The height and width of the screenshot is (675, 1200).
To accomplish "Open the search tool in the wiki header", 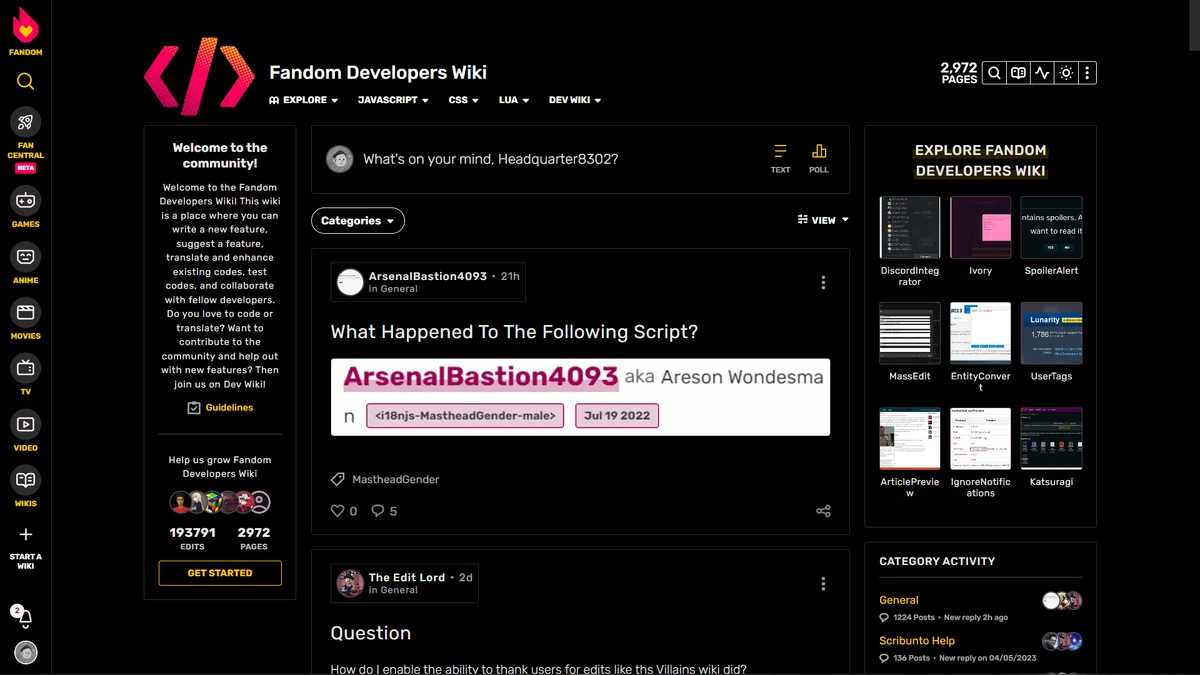I will coord(993,72).
